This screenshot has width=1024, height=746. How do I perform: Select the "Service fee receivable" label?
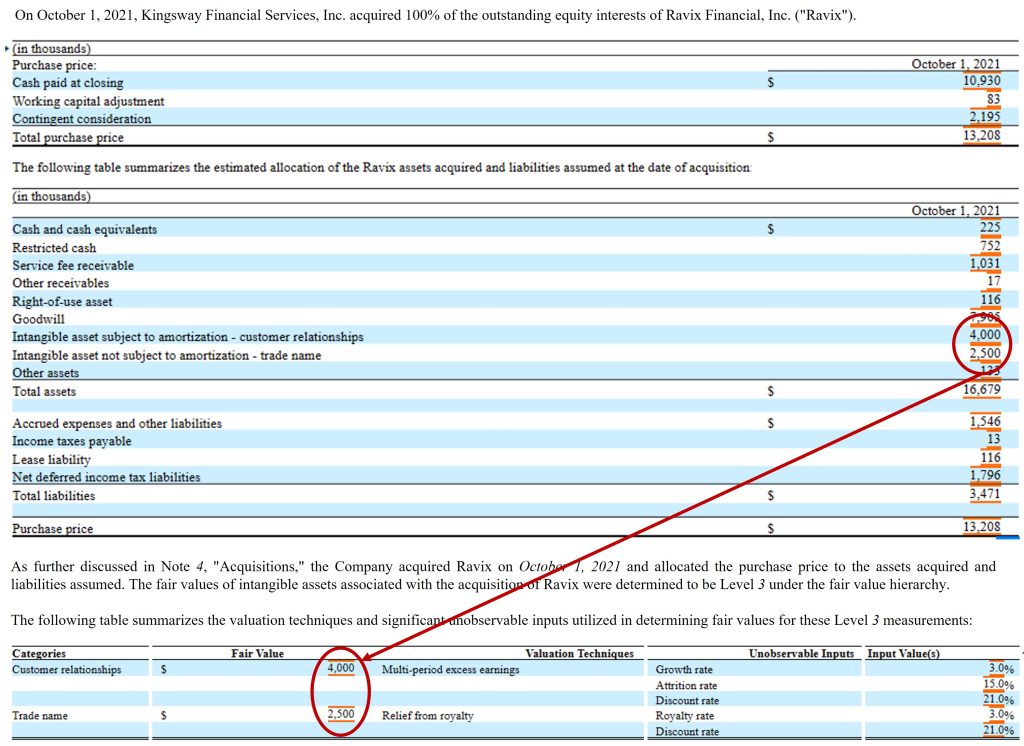(x=73, y=265)
